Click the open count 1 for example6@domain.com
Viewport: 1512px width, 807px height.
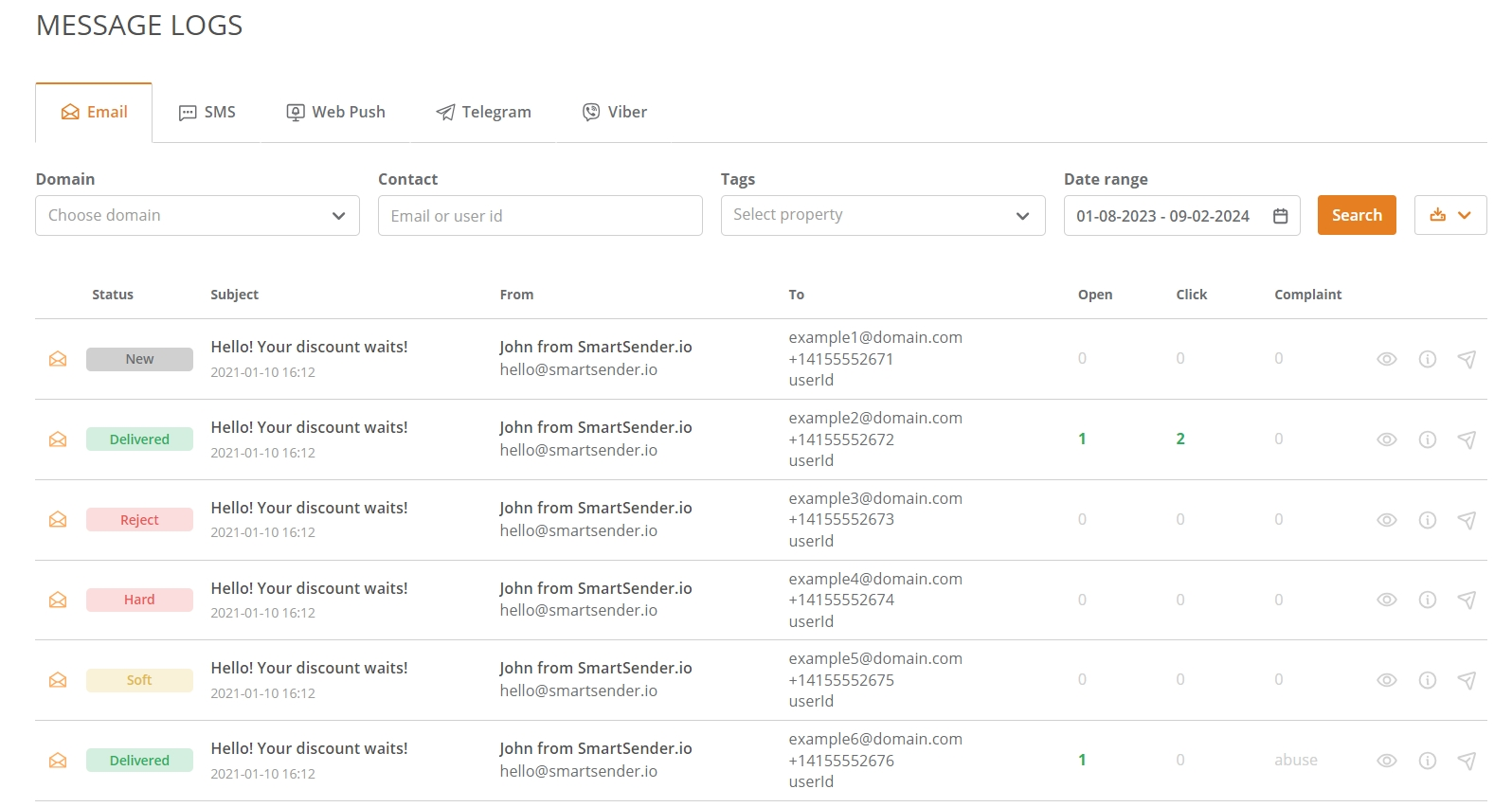1082,760
